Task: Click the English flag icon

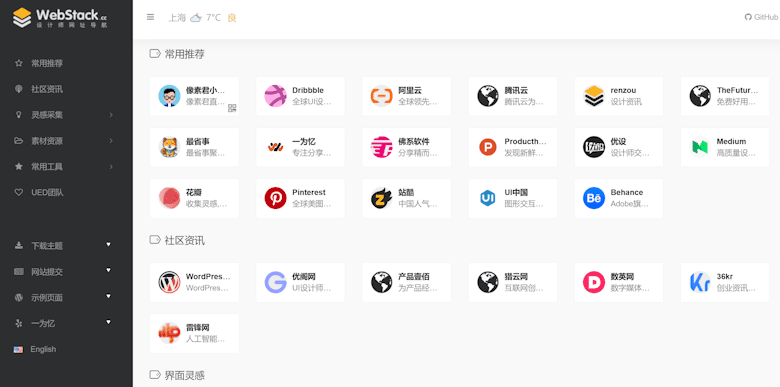Action: (18, 350)
